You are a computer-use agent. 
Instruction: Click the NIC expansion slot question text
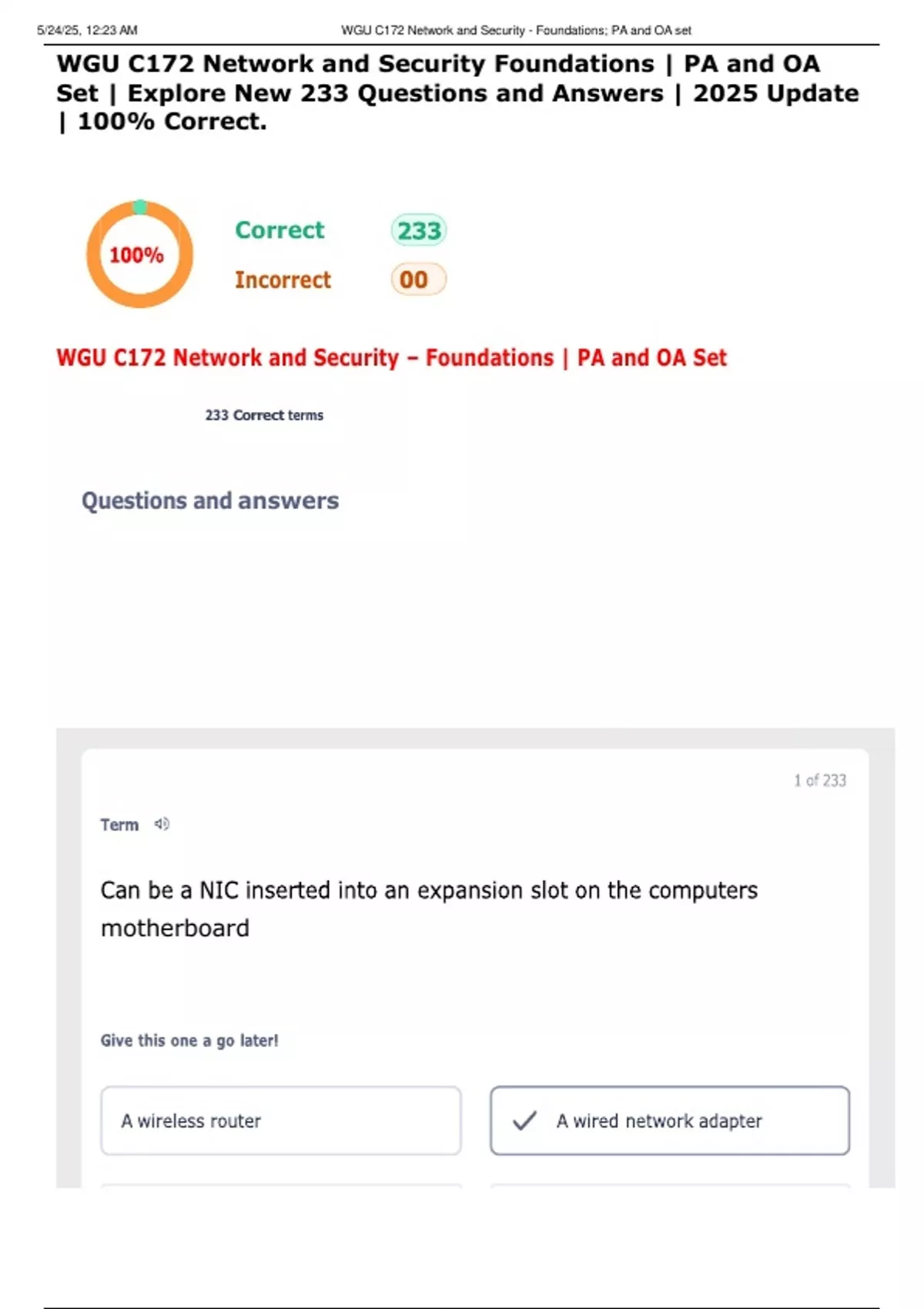click(429, 909)
